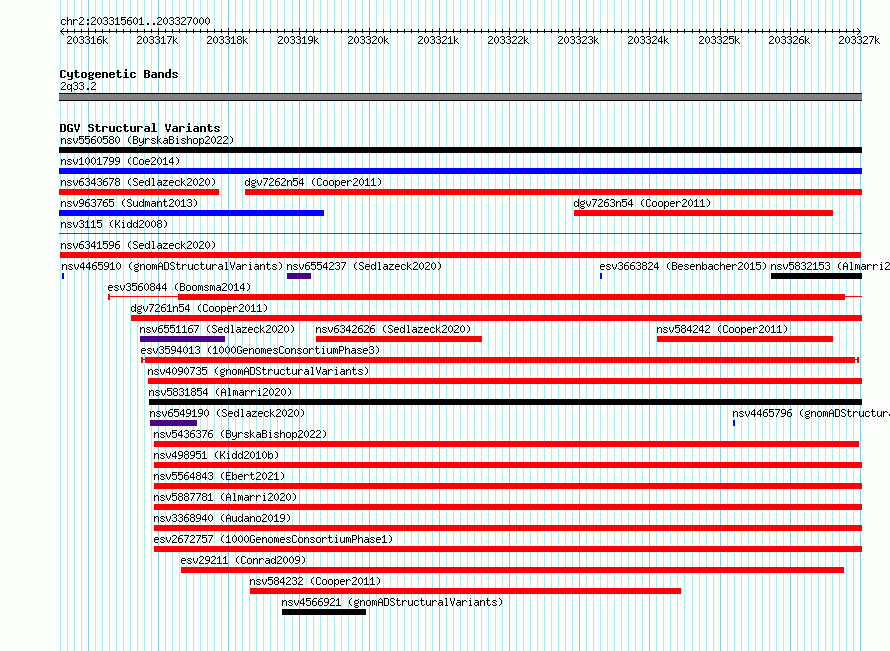This screenshot has height=651, width=890.
Task: Open dgv7263n54 (Cooper2011) label
Action: 642,203
